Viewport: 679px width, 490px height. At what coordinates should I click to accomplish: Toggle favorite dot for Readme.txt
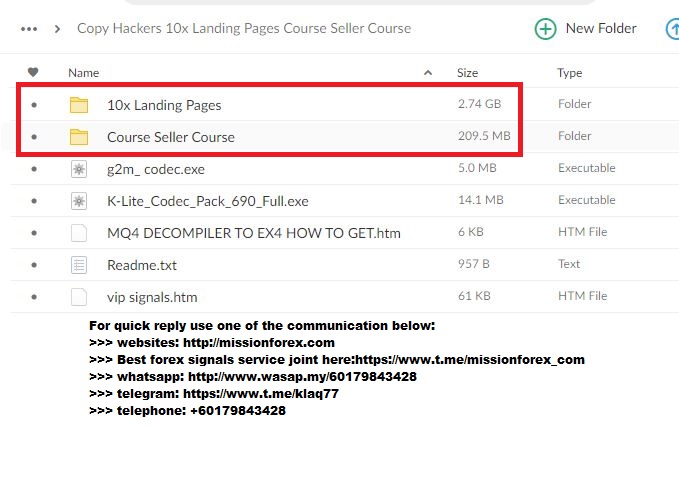coord(34,265)
